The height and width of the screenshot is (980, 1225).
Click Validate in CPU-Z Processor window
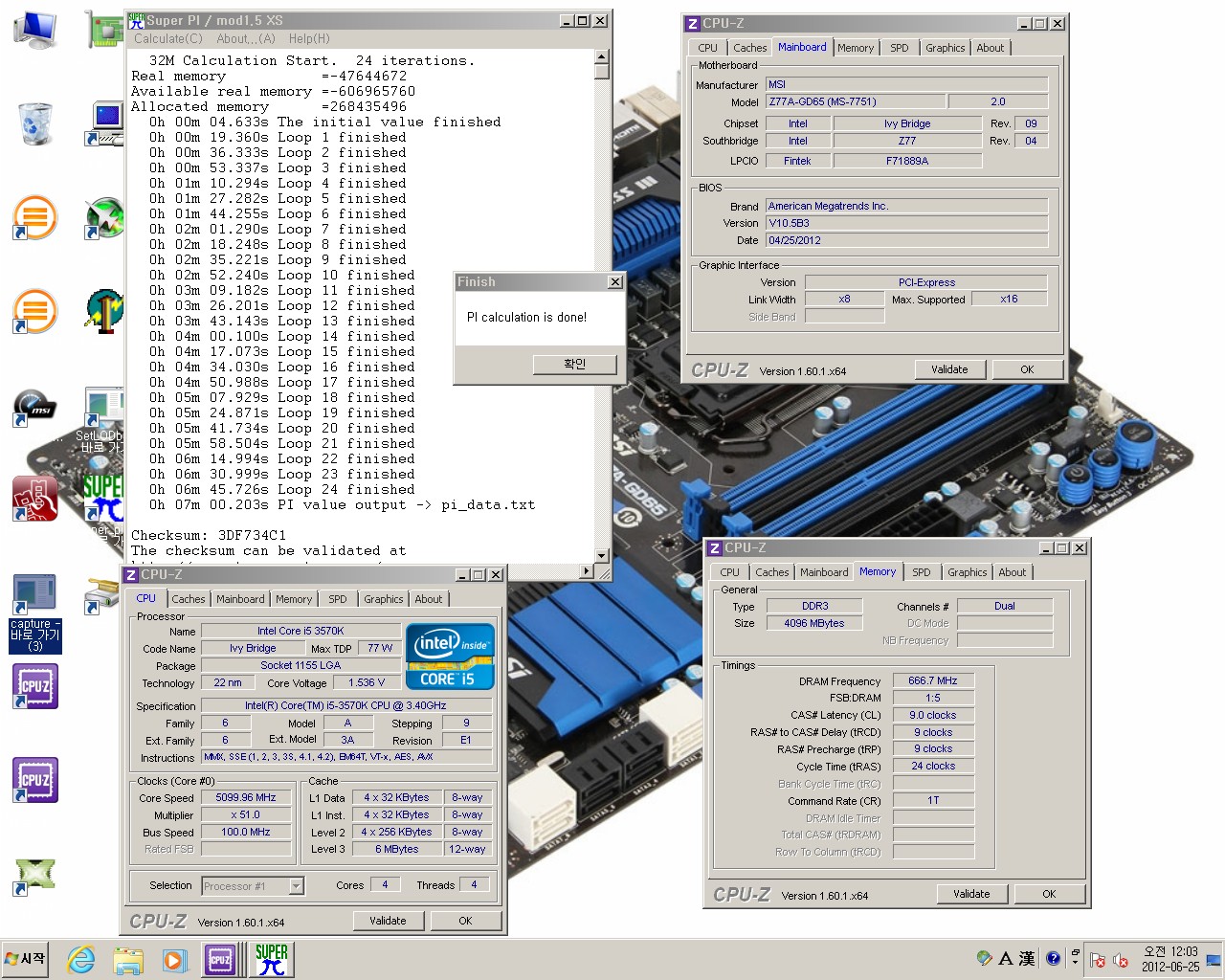(x=388, y=921)
